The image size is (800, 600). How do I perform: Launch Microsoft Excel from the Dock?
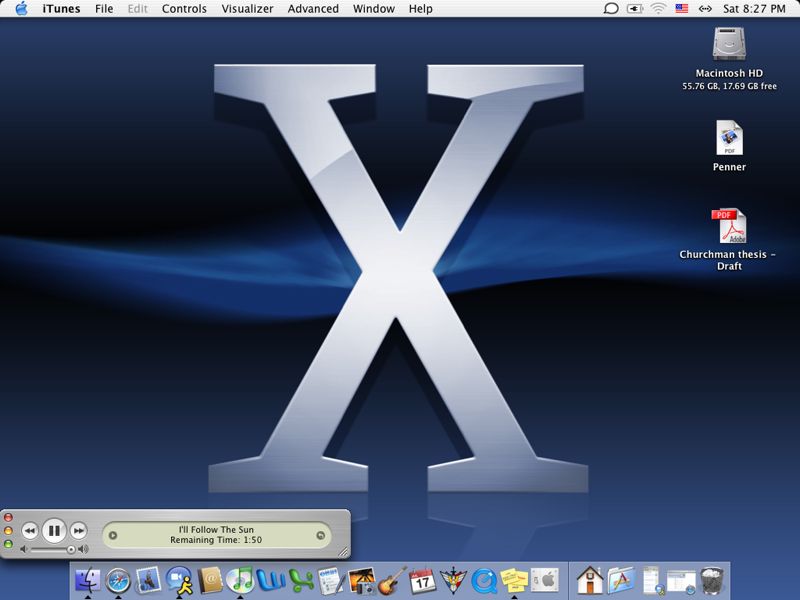(x=301, y=581)
